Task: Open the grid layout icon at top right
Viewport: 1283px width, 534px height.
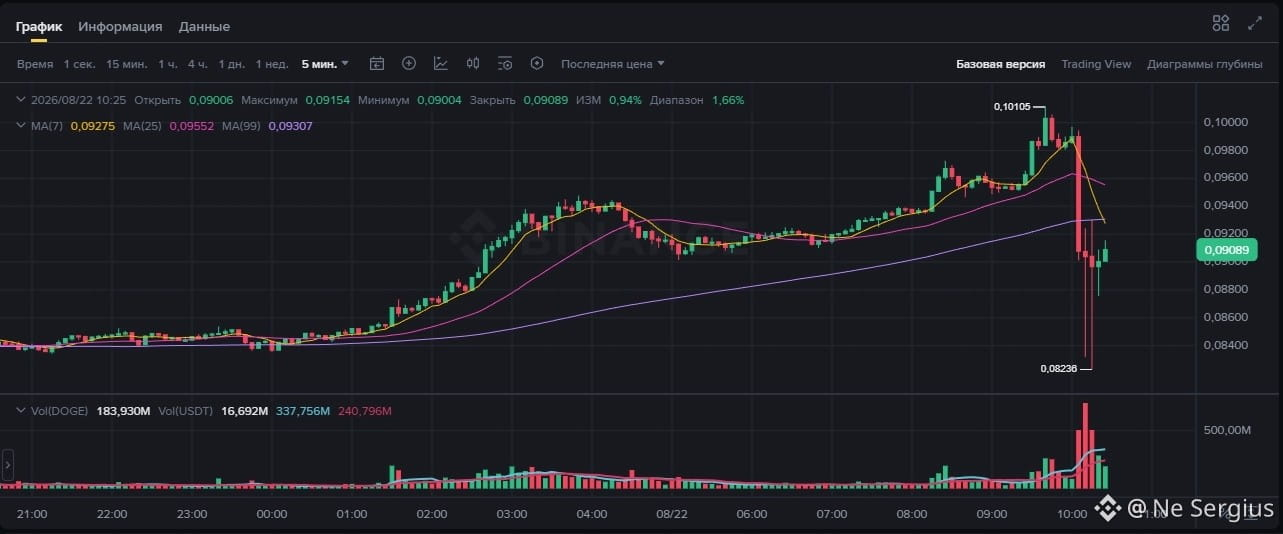Action: 1221,23
